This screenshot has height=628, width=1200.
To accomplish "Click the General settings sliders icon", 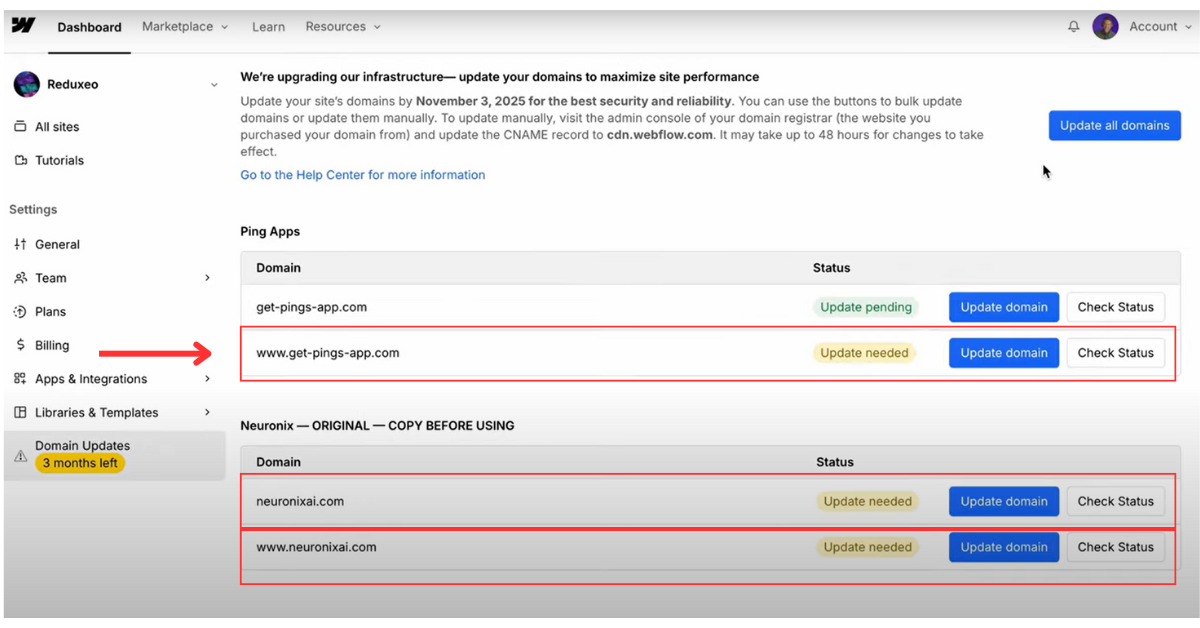I will [x=20, y=244].
